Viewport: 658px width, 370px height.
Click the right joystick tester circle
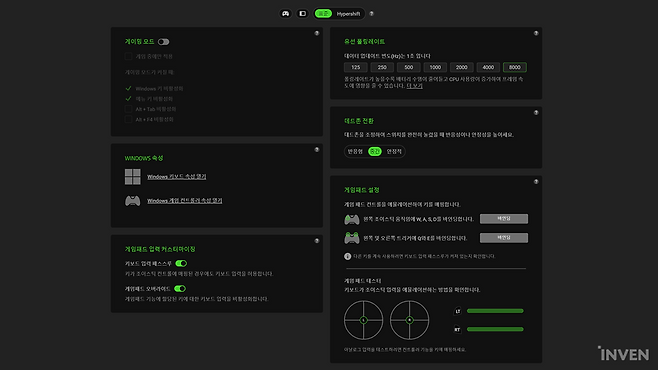coord(410,320)
